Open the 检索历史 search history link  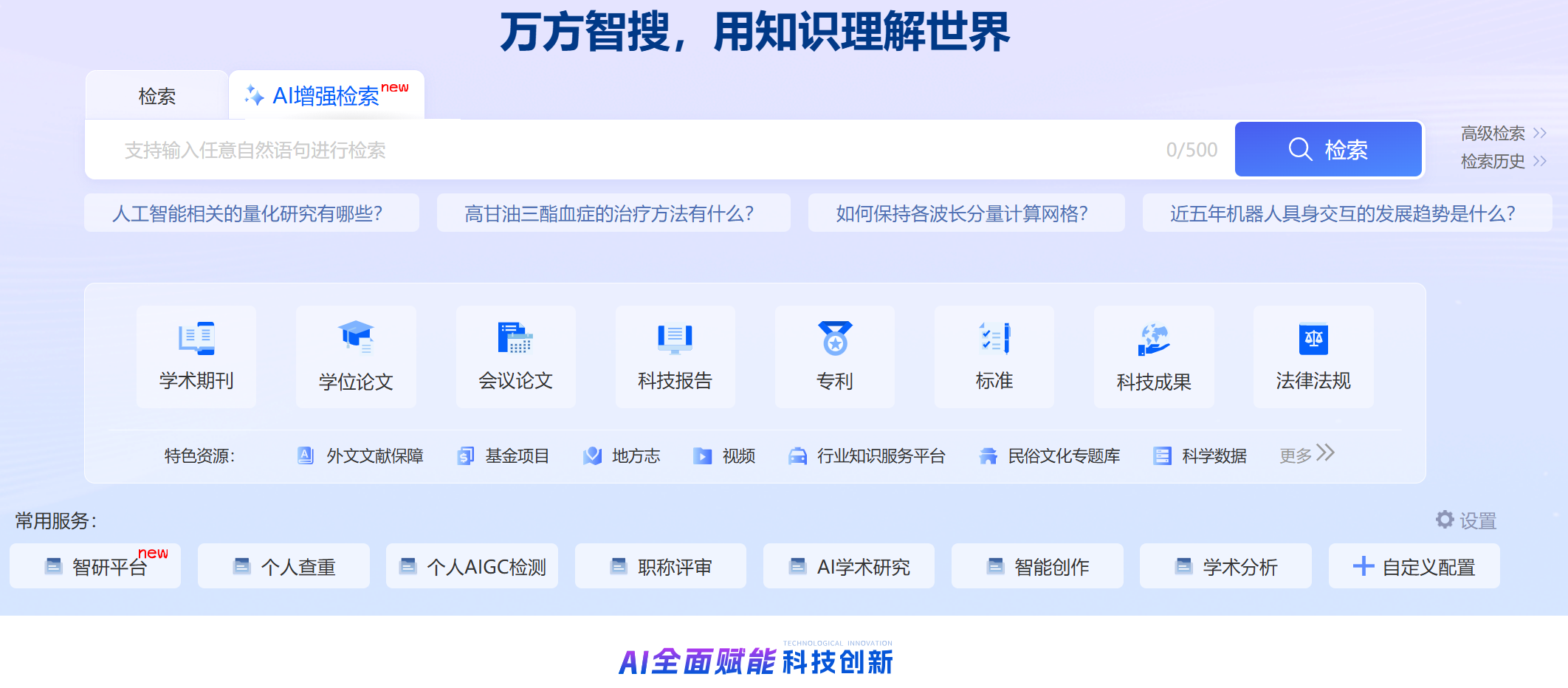click(x=1503, y=162)
